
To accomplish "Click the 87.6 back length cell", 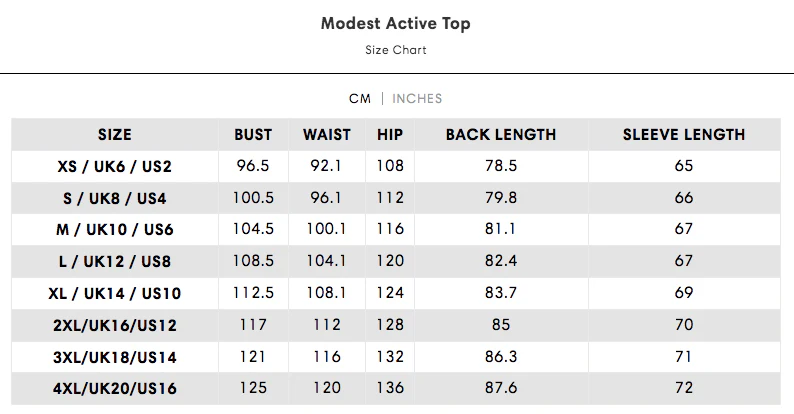I will tap(501, 388).
